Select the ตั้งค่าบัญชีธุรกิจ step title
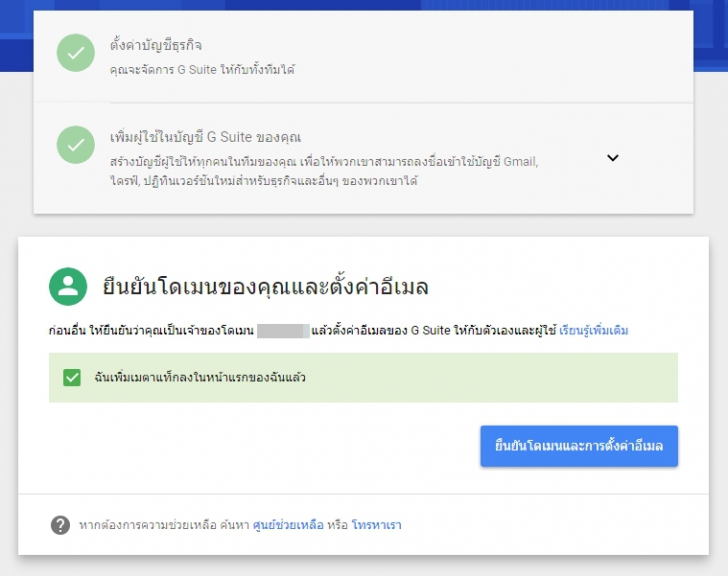The image size is (728, 576). tap(156, 45)
